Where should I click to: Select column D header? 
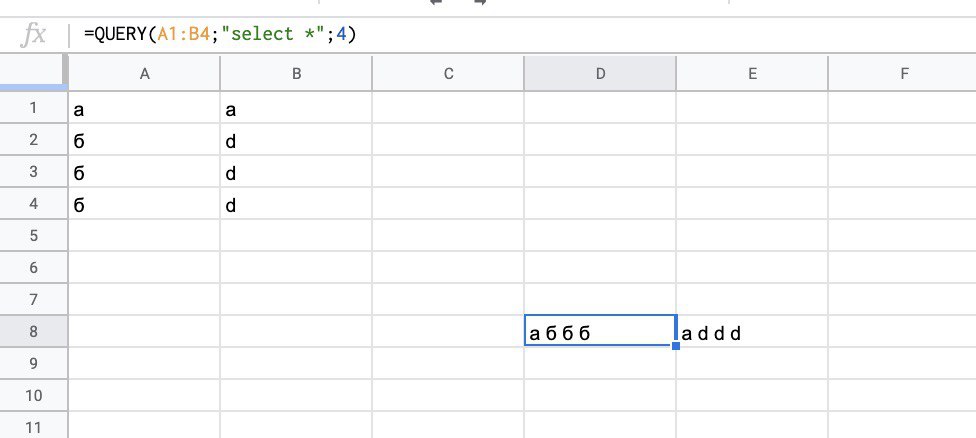(600, 73)
